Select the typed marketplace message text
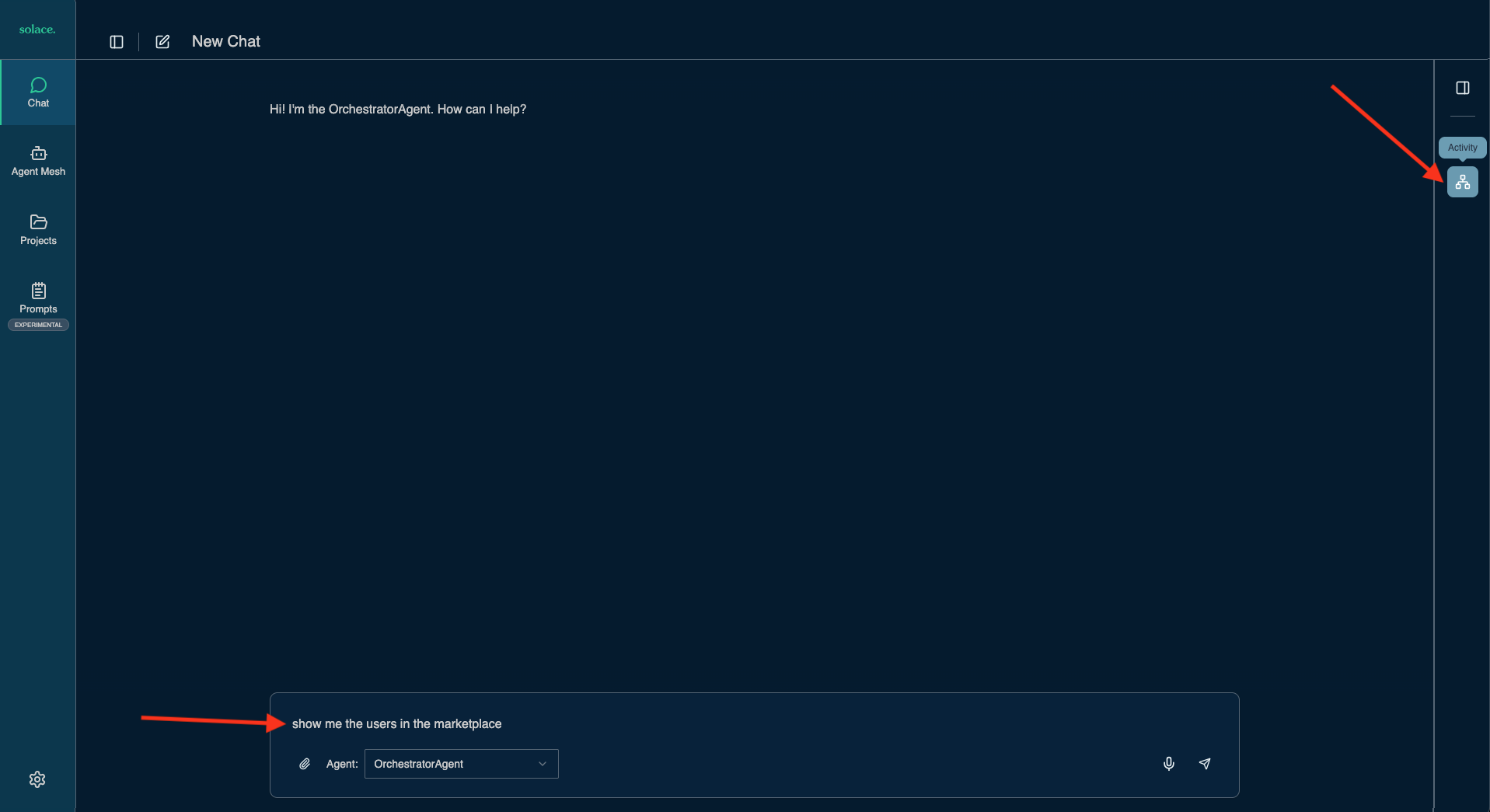This screenshot has width=1490, height=812. [x=396, y=723]
